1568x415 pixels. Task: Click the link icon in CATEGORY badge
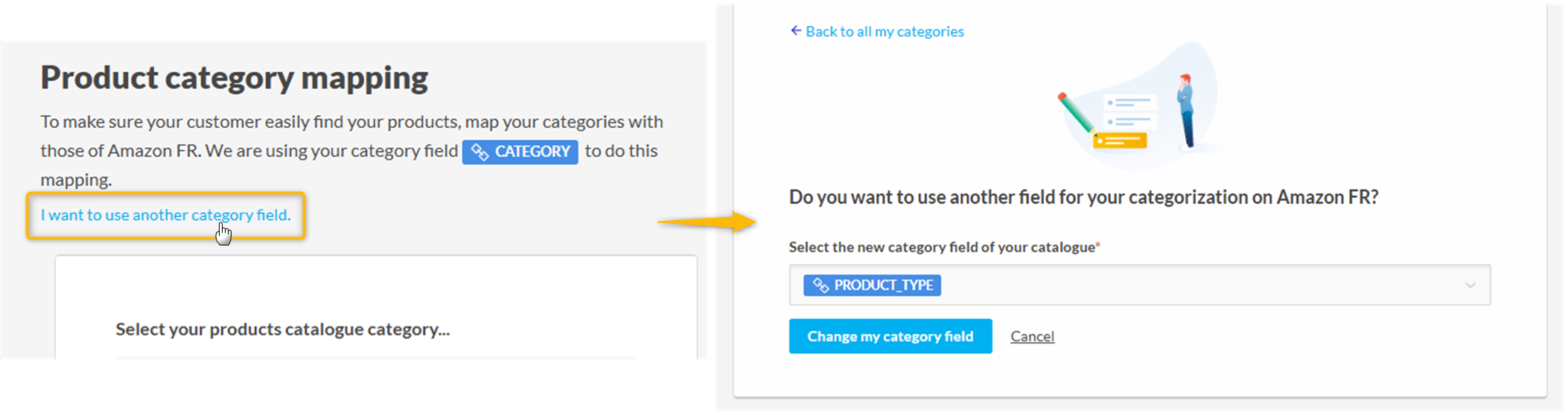480,152
